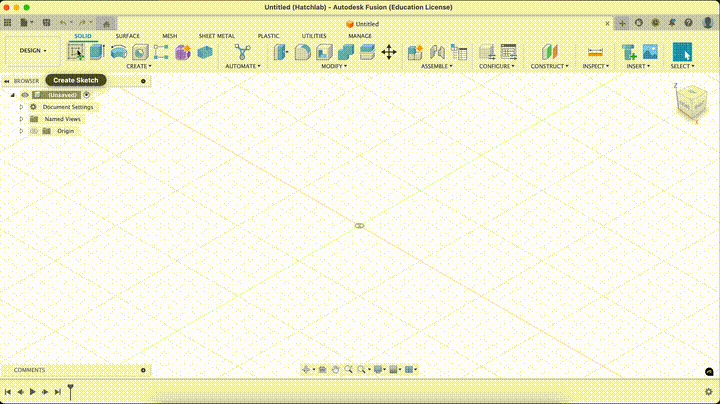Image resolution: width=720 pixels, height=404 pixels.
Task: Open the File menu dropdown
Action: [27, 22]
